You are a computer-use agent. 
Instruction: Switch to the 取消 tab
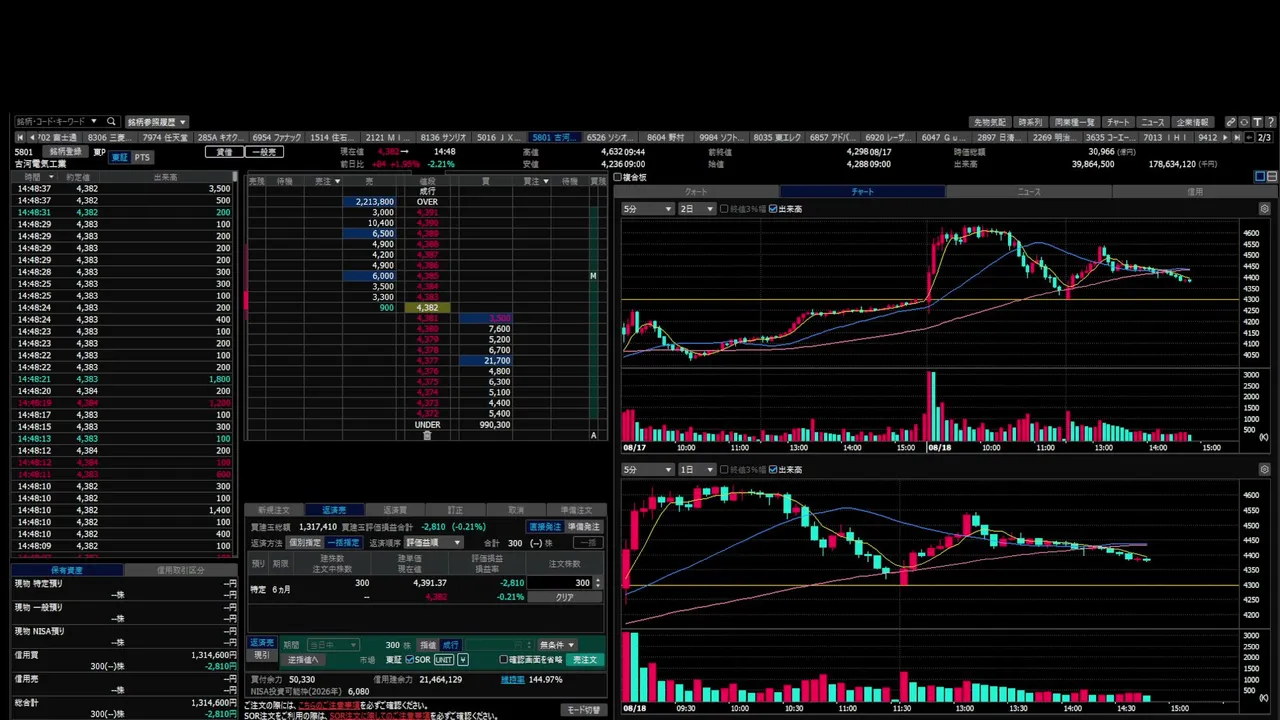[x=516, y=510]
